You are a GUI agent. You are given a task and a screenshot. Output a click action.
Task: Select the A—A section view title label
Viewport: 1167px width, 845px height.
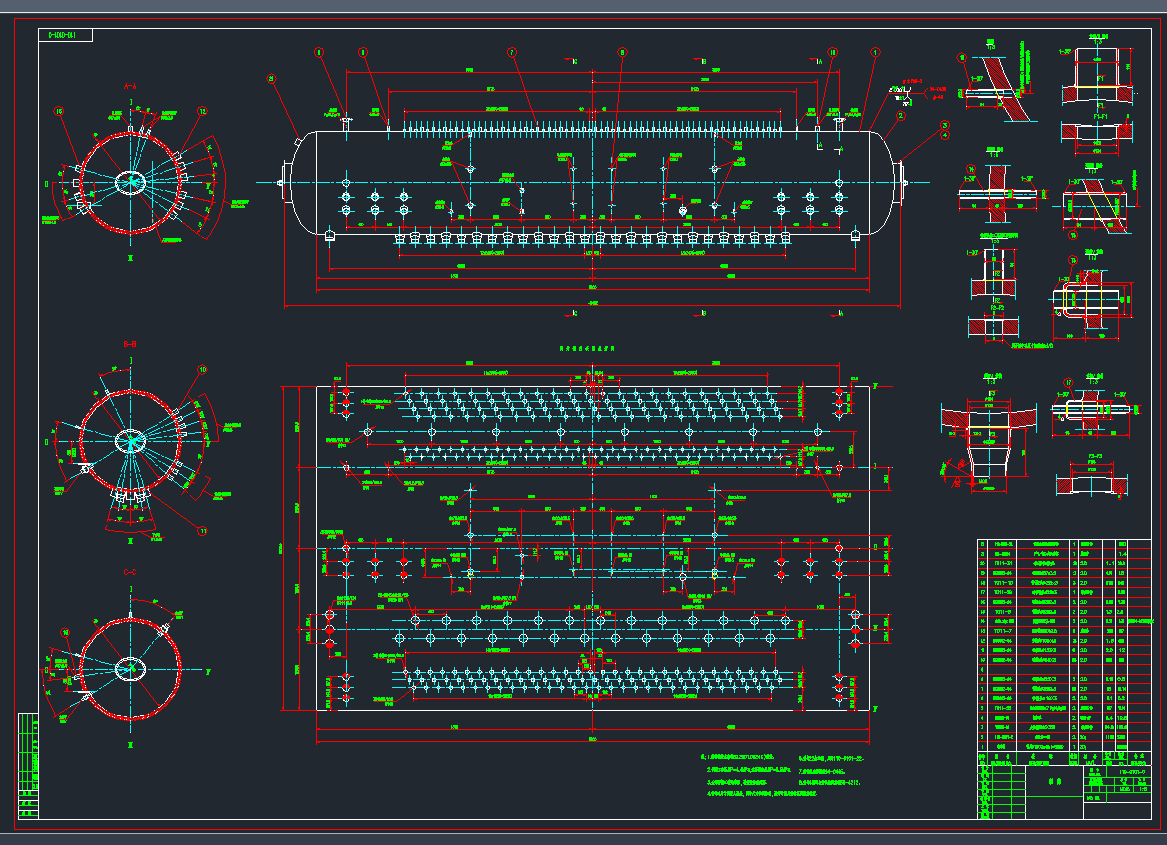129,86
